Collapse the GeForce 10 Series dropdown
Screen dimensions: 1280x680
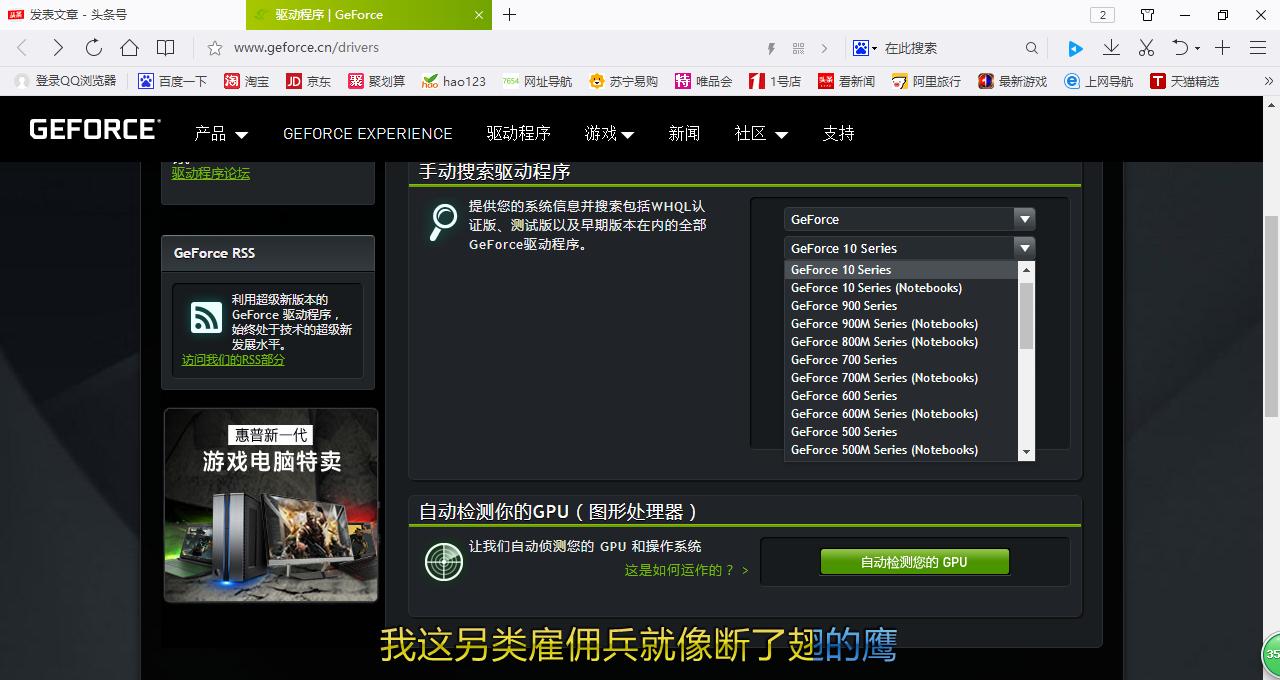[x=1023, y=248]
